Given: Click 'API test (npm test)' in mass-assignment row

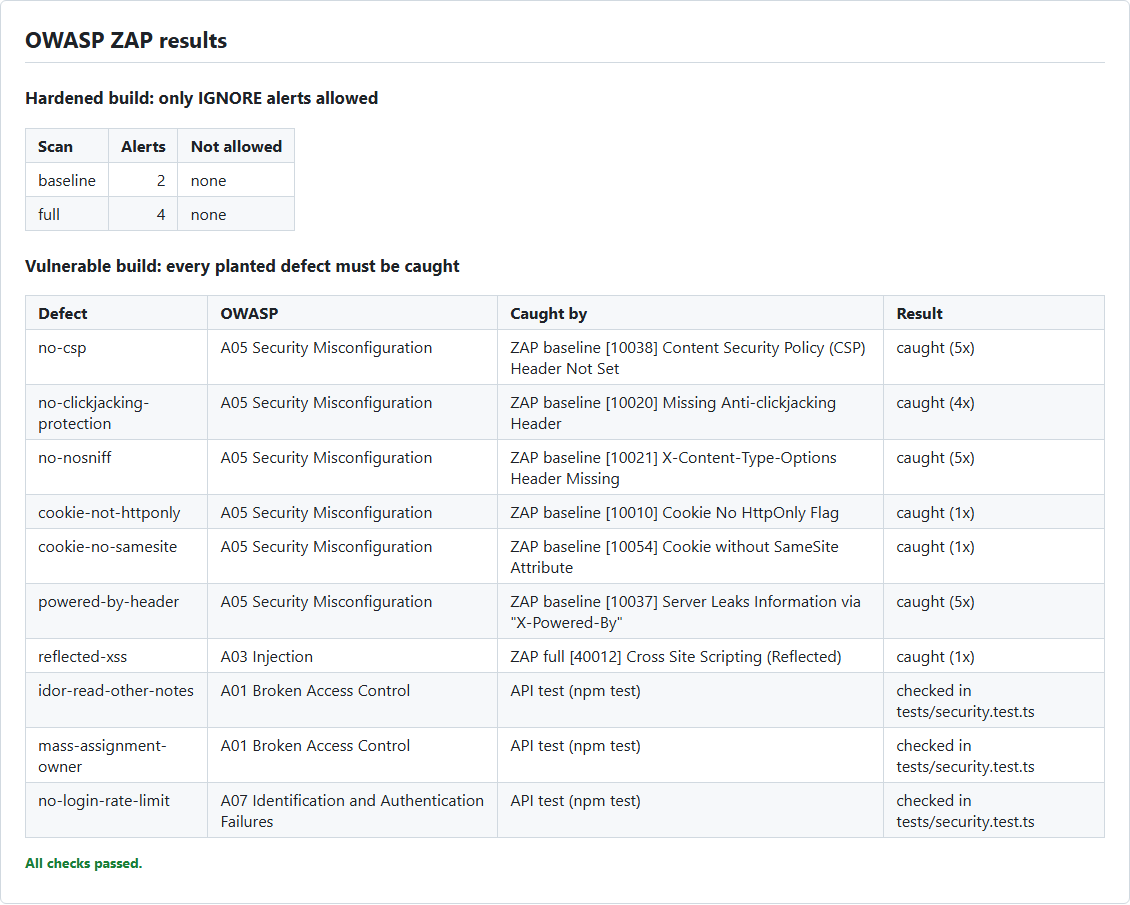Looking at the screenshot, I should coord(690,755).
